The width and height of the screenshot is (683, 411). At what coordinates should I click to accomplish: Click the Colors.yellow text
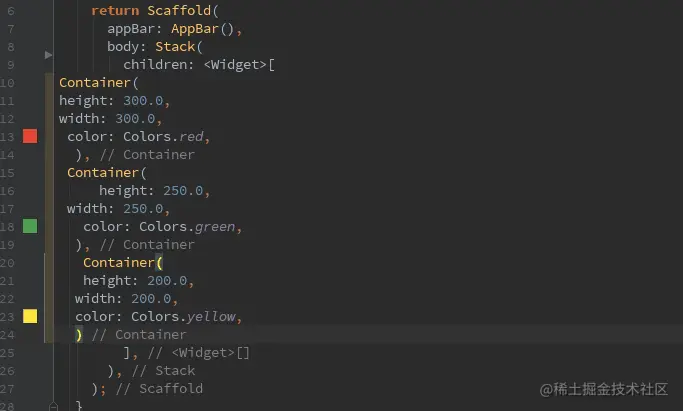pos(183,317)
